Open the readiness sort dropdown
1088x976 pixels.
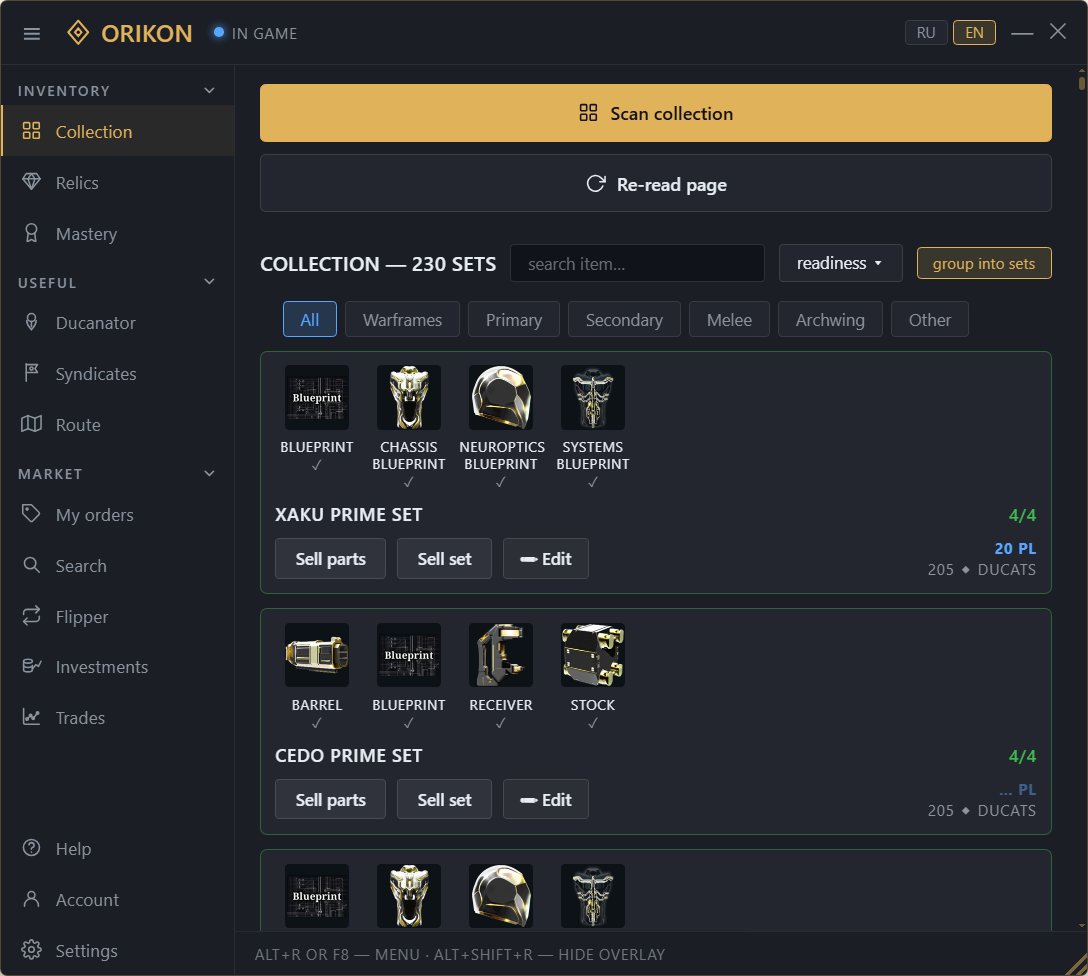(x=840, y=263)
